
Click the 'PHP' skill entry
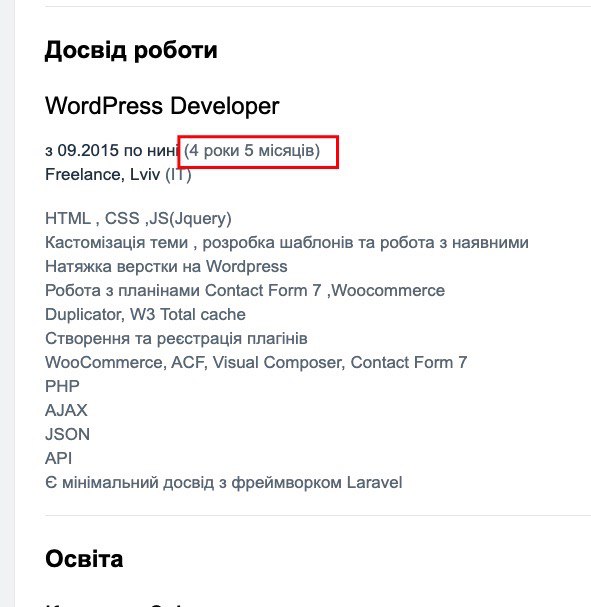(x=62, y=386)
